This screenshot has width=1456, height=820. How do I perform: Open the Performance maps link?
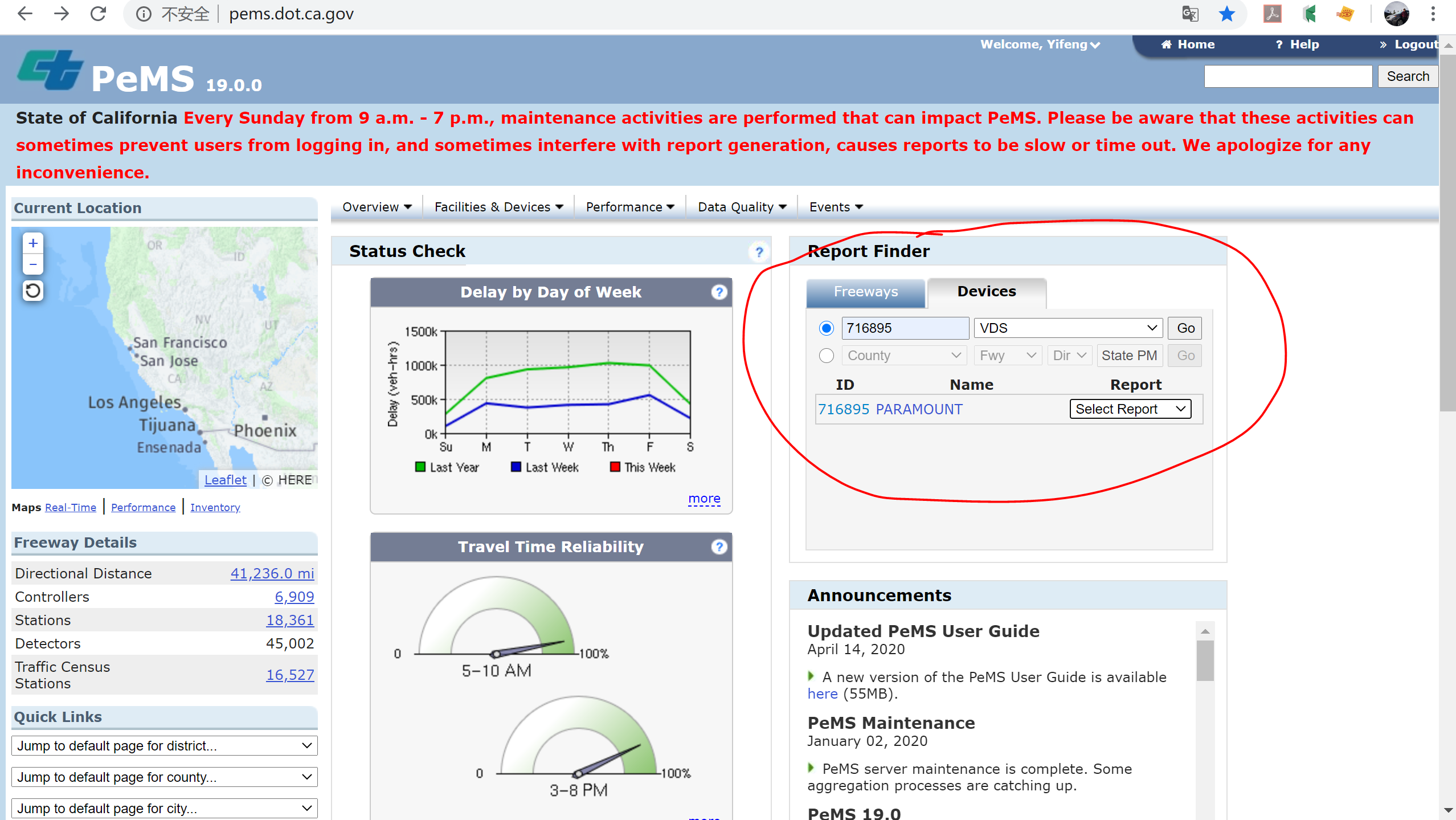click(x=144, y=507)
